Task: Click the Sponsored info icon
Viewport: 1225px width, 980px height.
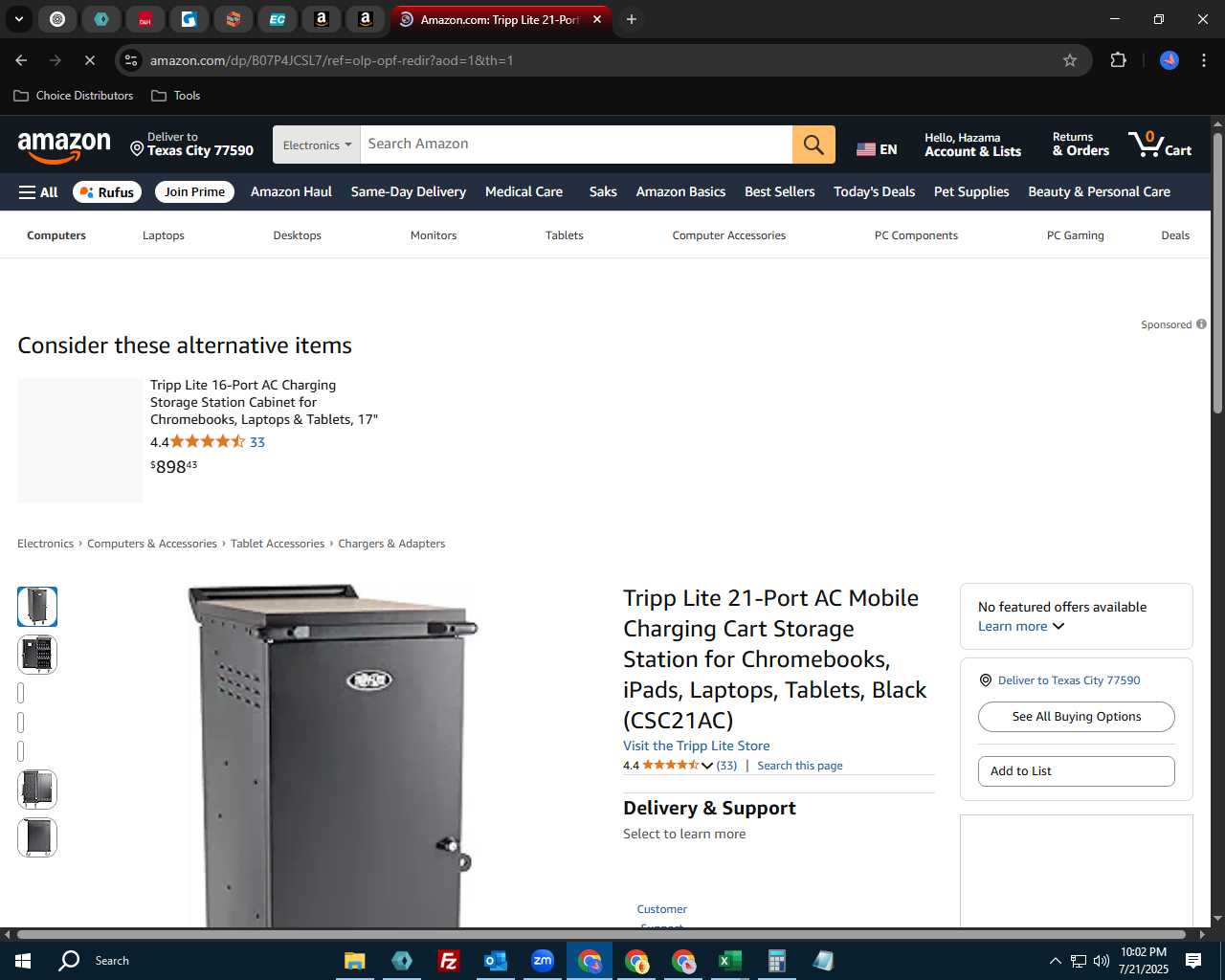Action: (1201, 324)
